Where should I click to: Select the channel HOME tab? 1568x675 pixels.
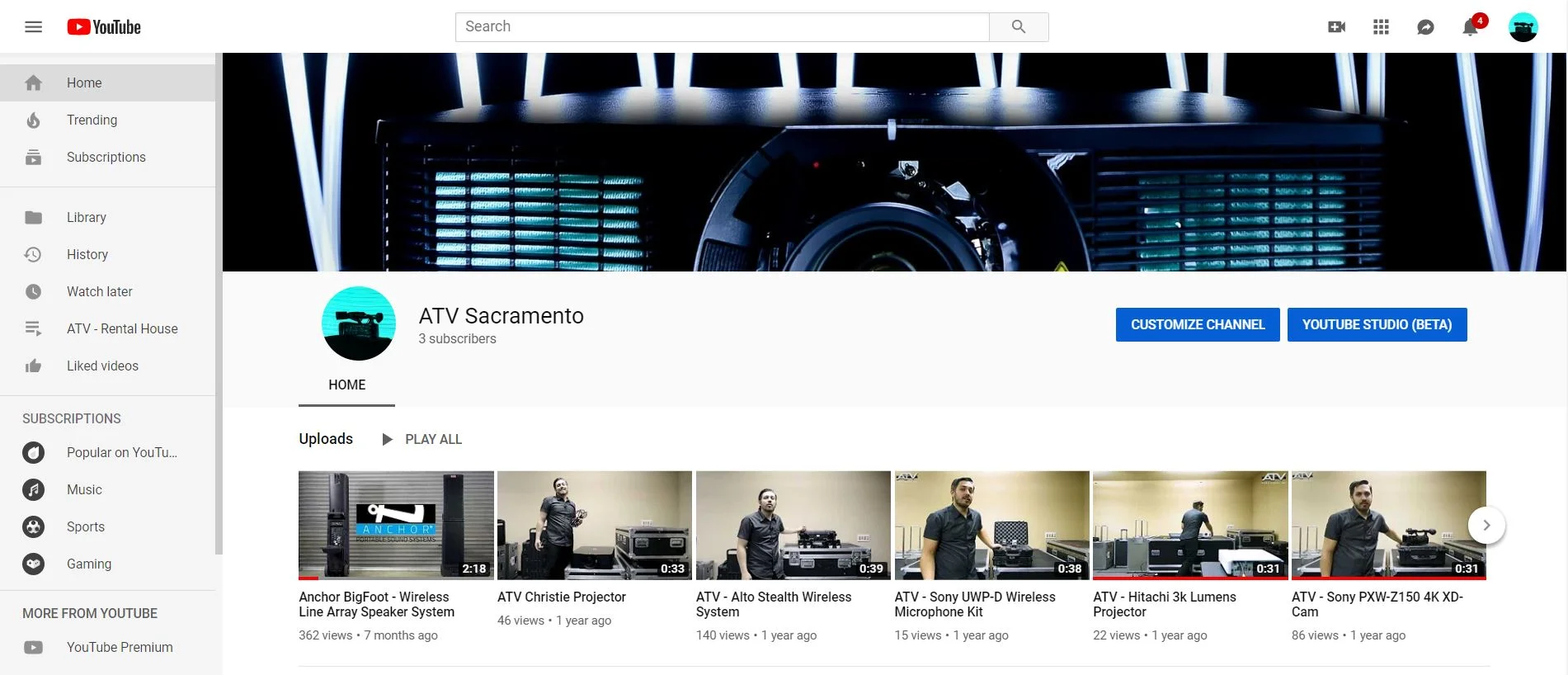point(346,385)
